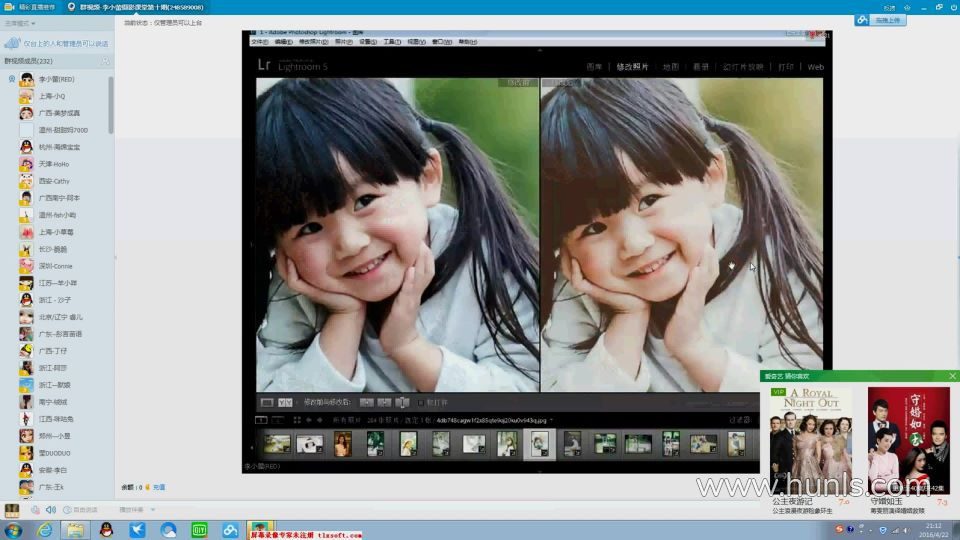
Task: Click 充值 recharge link
Action: point(159,487)
